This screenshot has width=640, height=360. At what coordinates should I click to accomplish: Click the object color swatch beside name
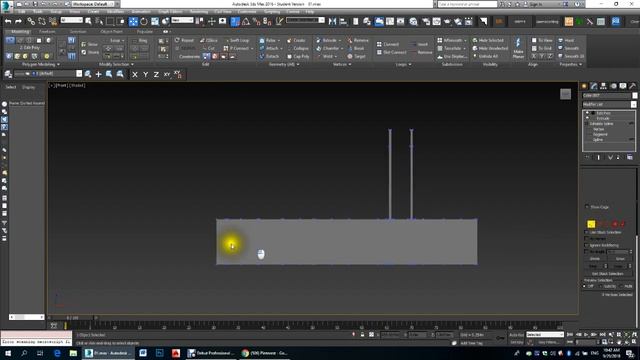(x=634, y=96)
